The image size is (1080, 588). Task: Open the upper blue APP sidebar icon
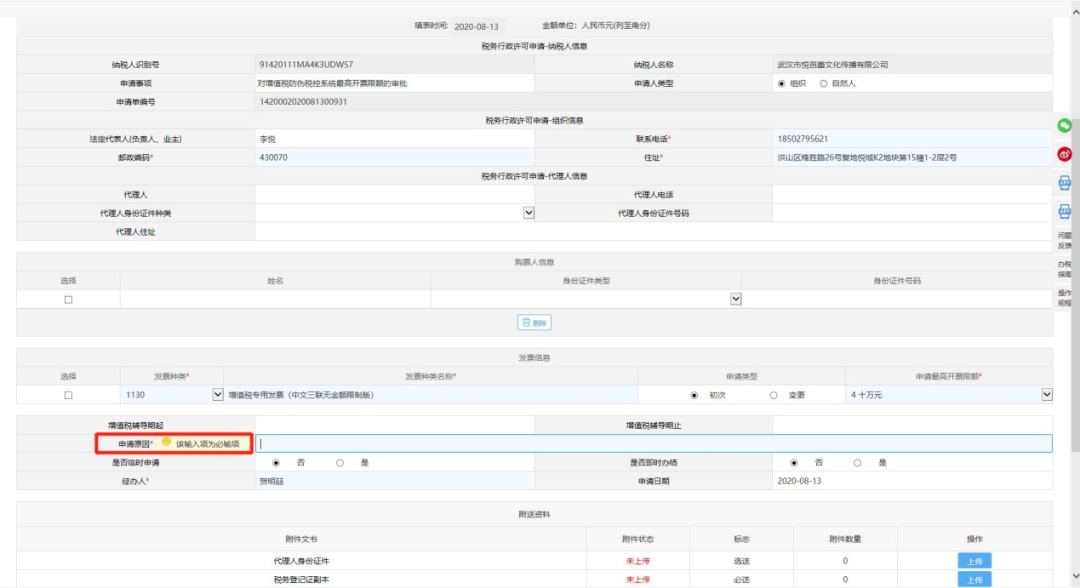coord(1064,183)
